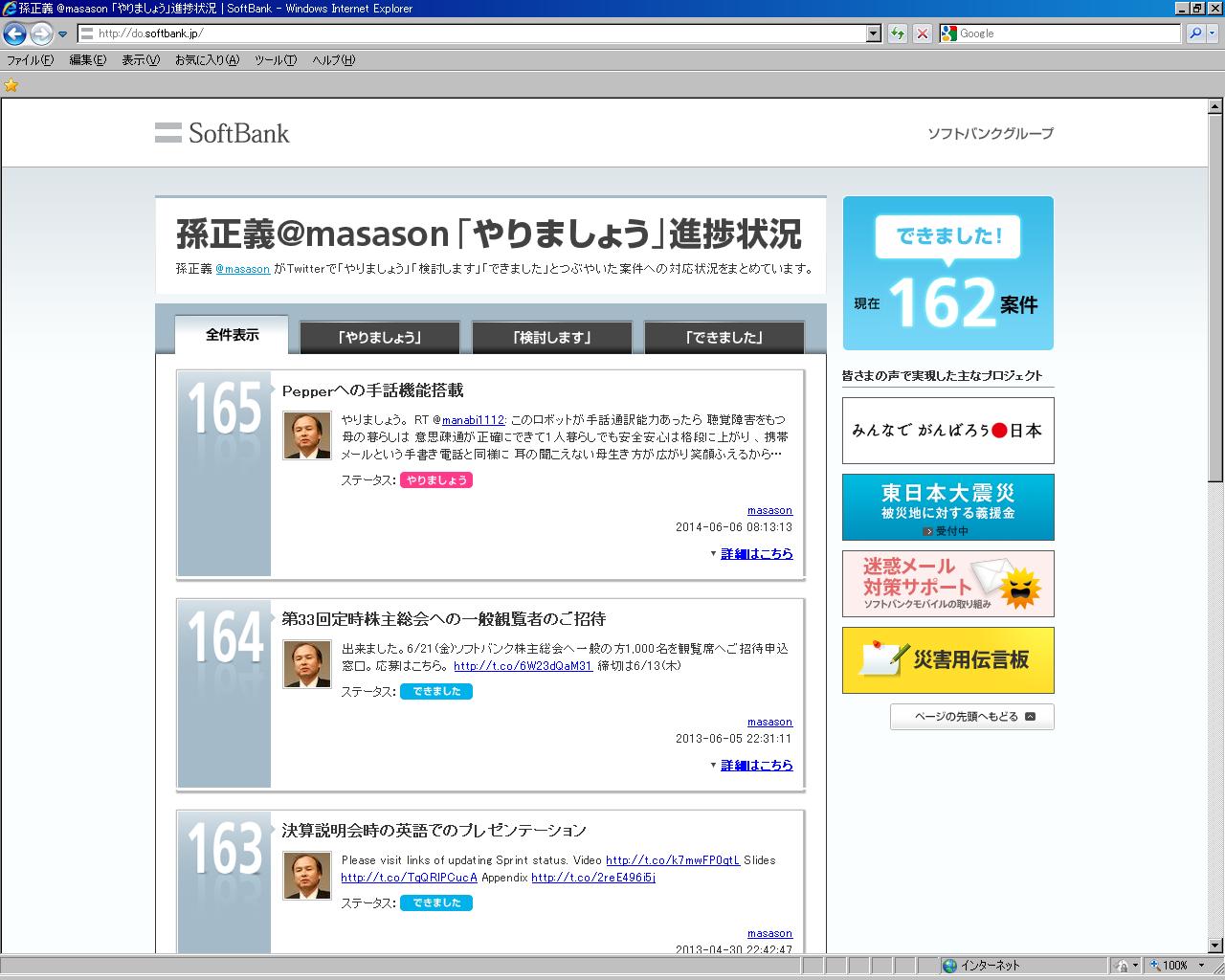This screenshot has width=1225, height=980.
Task: Open link http://t.co/6W23dQaM31
Action: 523,666
